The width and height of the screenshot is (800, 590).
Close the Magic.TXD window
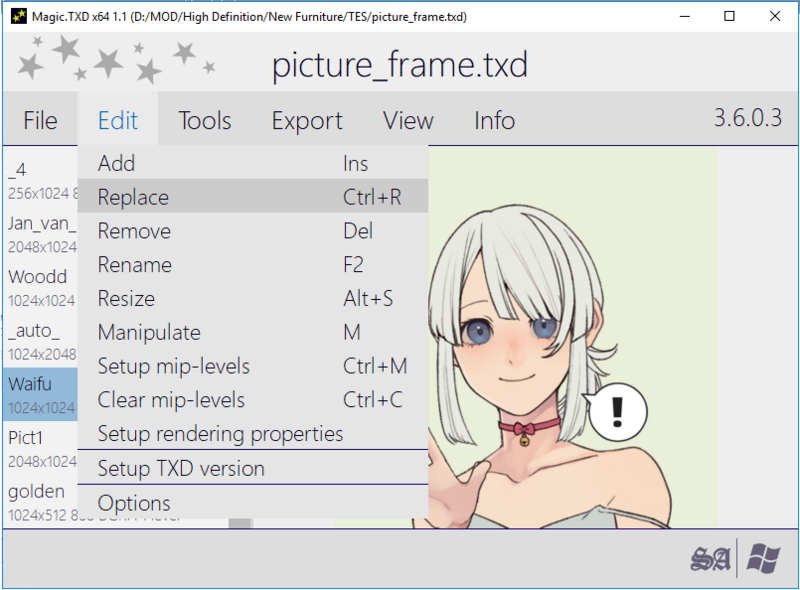[774, 16]
